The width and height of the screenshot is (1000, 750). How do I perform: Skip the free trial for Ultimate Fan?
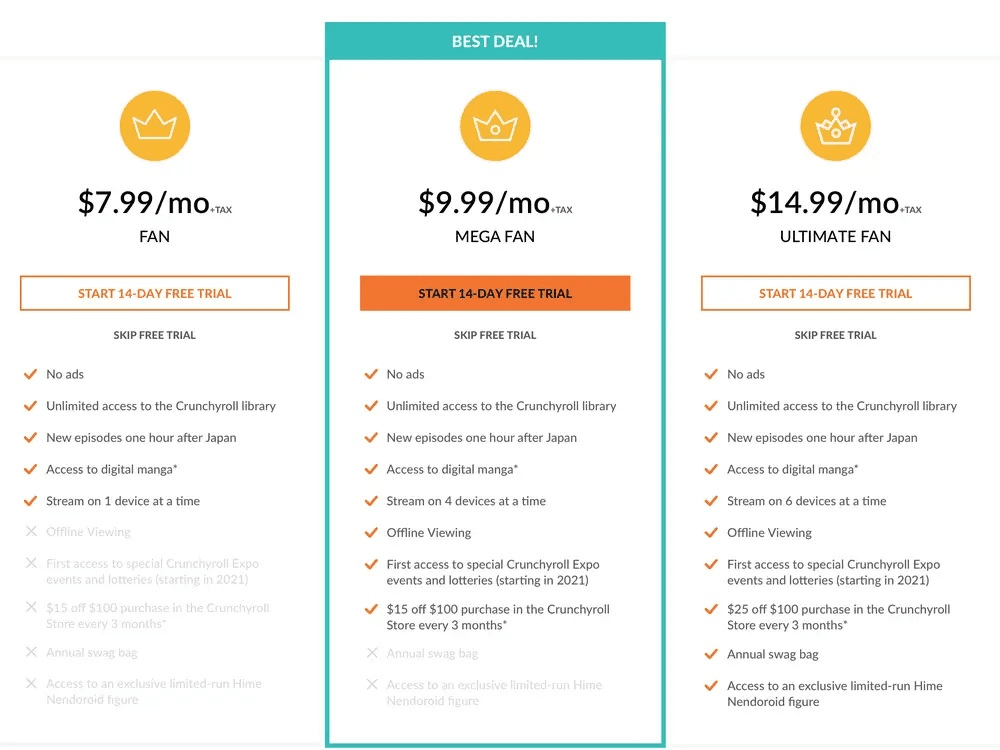(x=835, y=334)
